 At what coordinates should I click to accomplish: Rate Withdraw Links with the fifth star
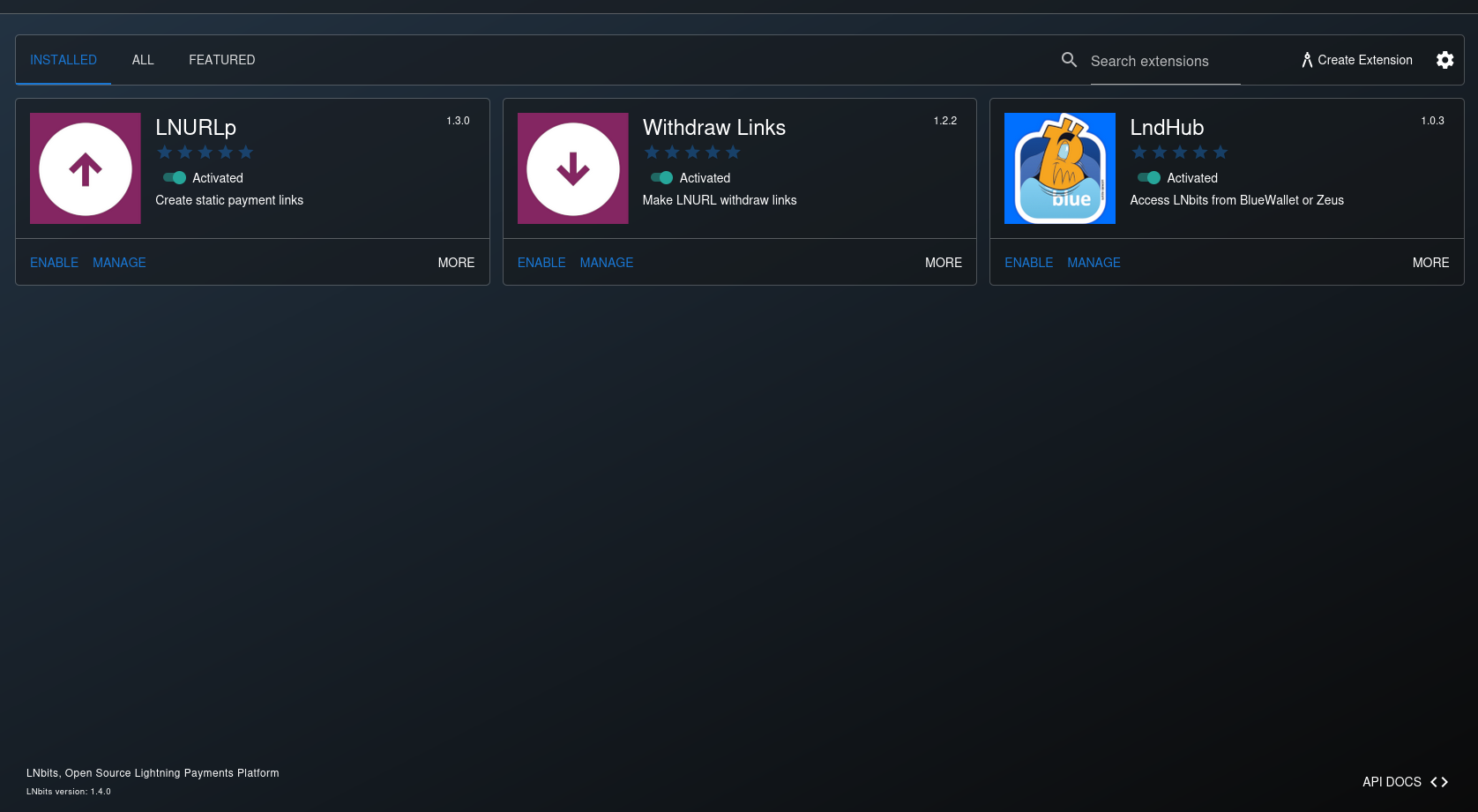[733, 152]
